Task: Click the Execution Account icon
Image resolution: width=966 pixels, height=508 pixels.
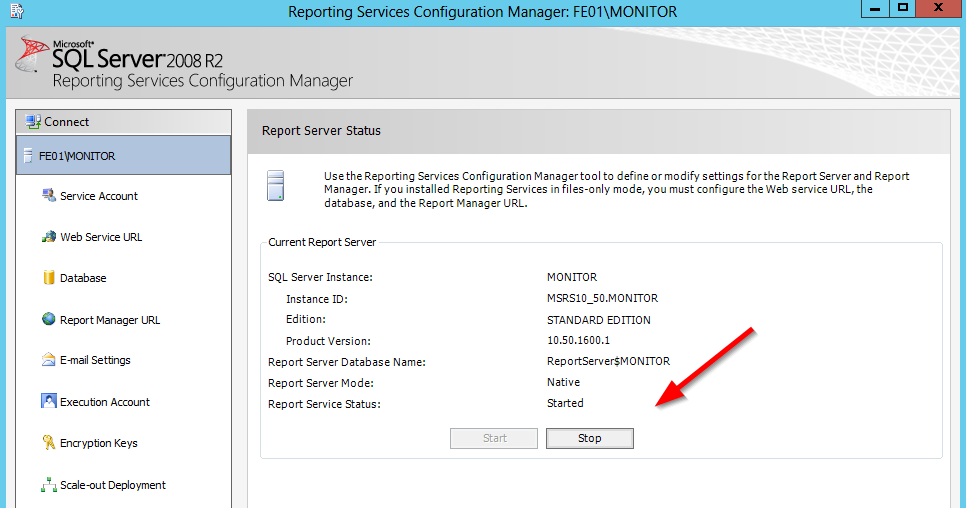Action: click(49, 401)
